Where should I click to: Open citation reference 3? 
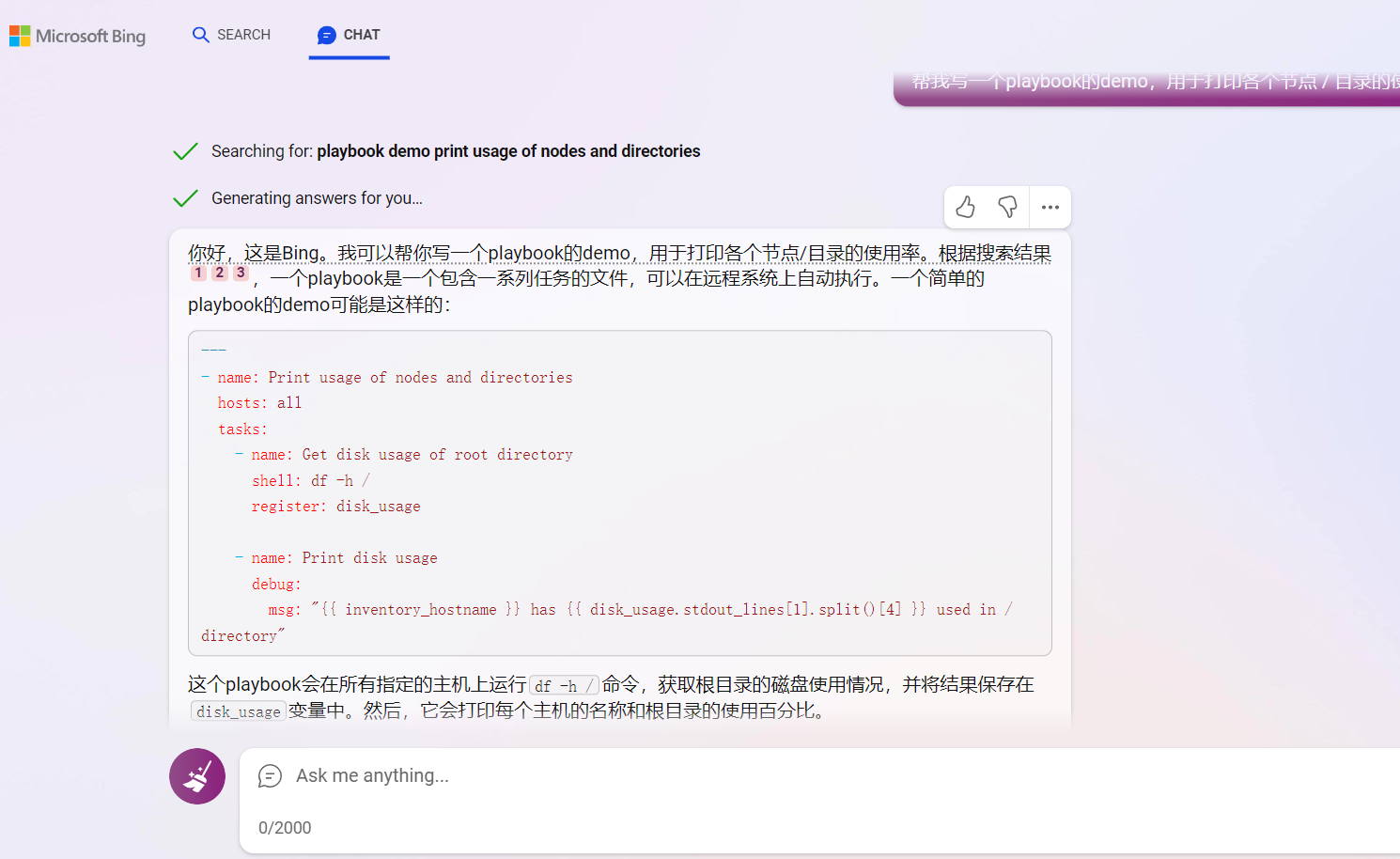[241, 273]
